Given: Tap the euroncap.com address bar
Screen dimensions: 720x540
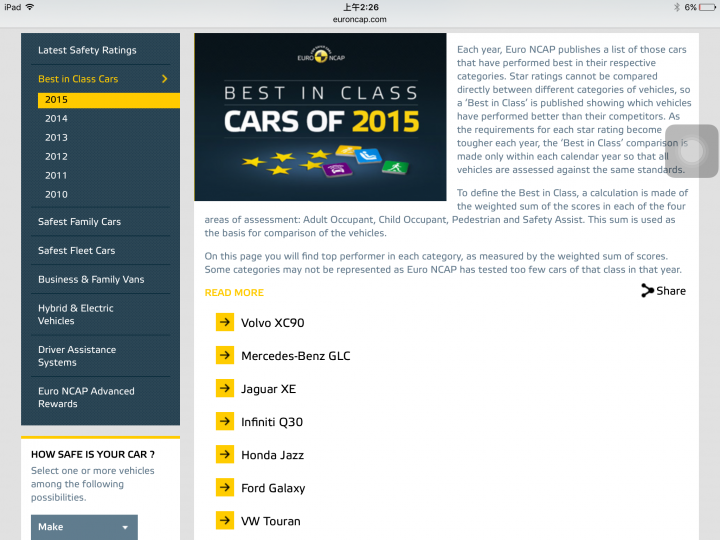Looking at the screenshot, I should (360, 19).
